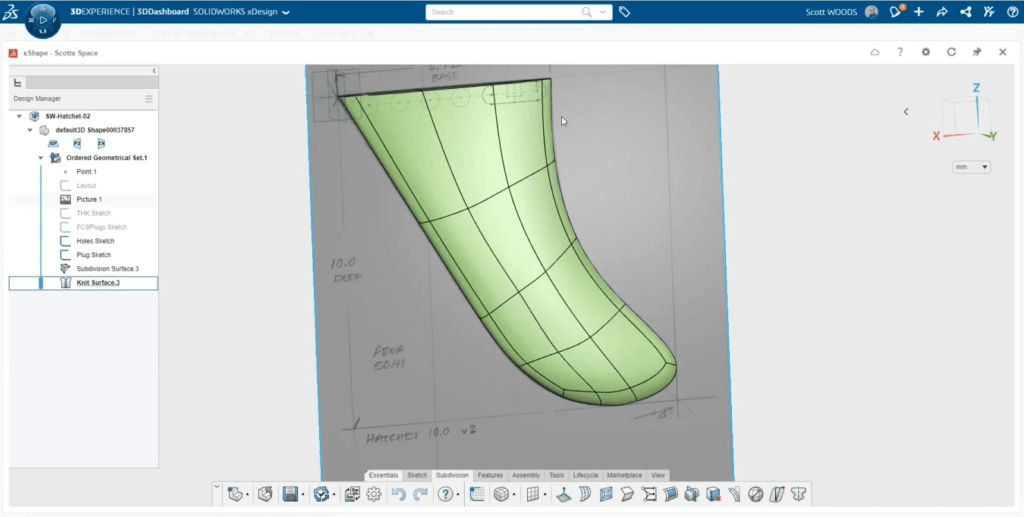Click the Undo arrow in bottom toolbar
The height and width of the screenshot is (517, 1024).
(399, 494)
